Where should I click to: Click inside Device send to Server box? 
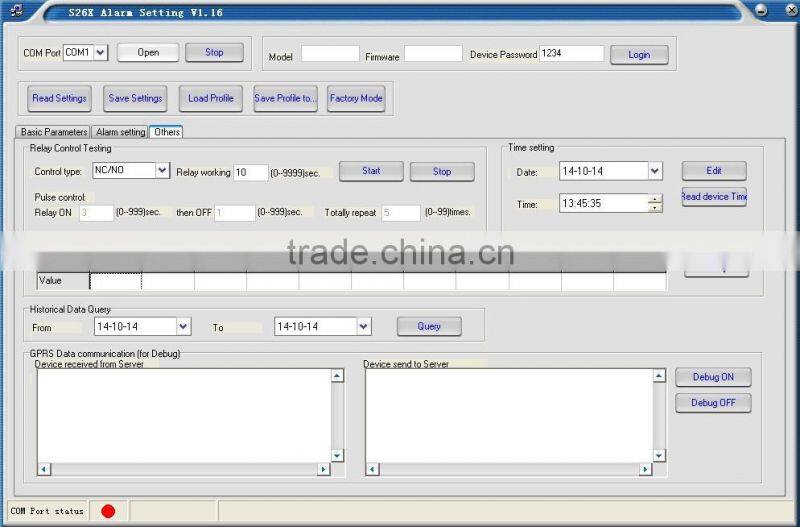pos(509,416)
